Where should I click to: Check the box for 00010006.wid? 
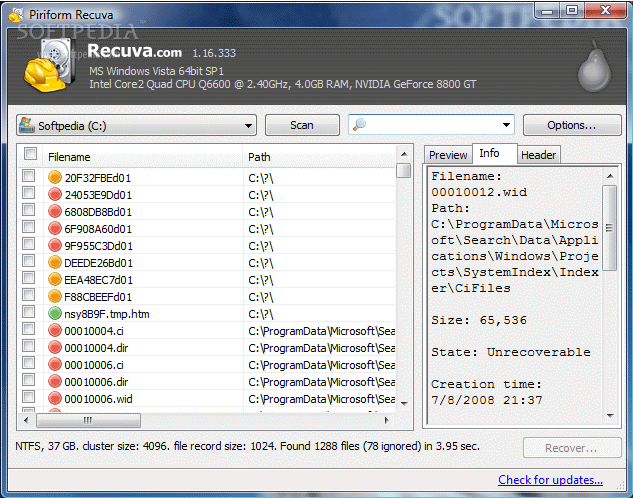pyautogui.click(x=29, y=396)
